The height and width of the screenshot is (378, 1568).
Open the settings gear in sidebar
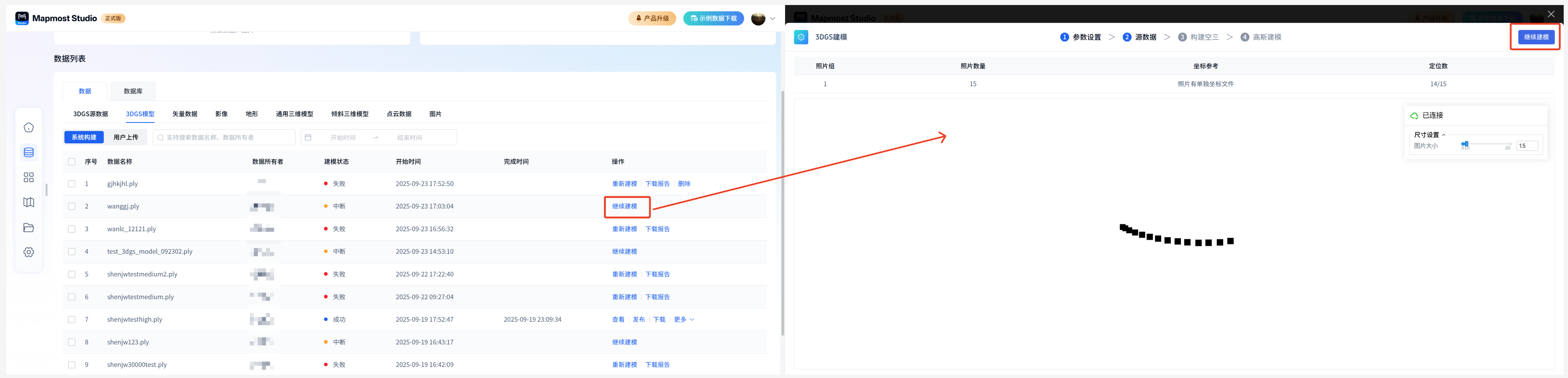[29, 252]
